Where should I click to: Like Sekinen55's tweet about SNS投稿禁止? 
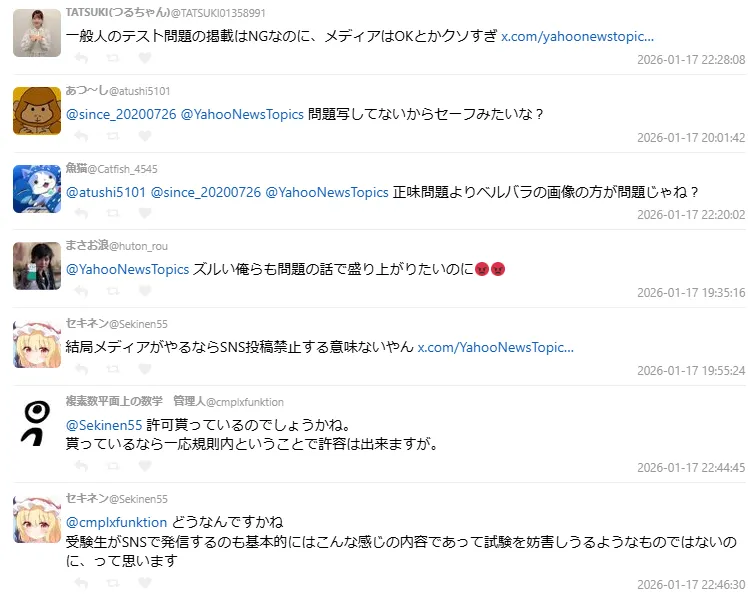(145, 369)
